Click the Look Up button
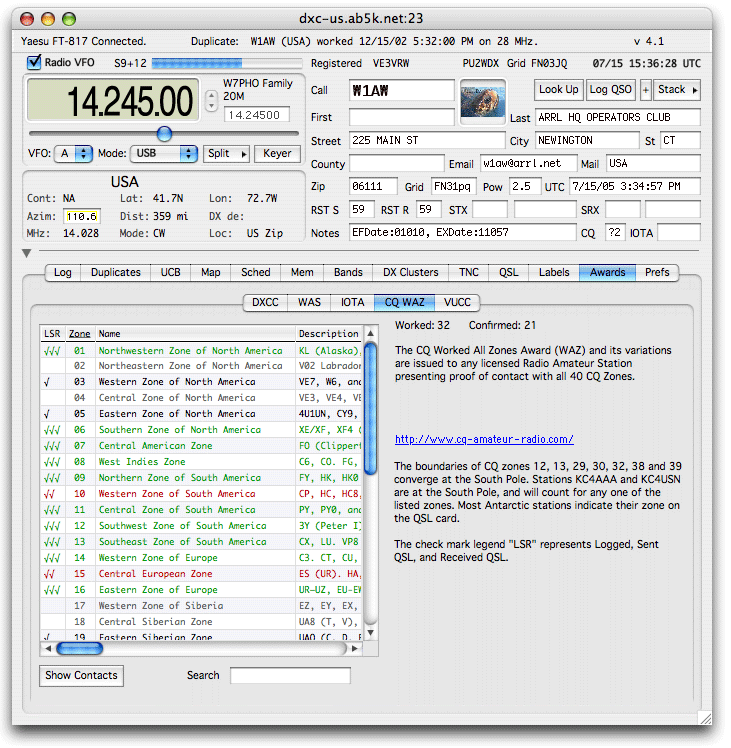This screenshot has height=748, width=731. click(x=558, y=89)
